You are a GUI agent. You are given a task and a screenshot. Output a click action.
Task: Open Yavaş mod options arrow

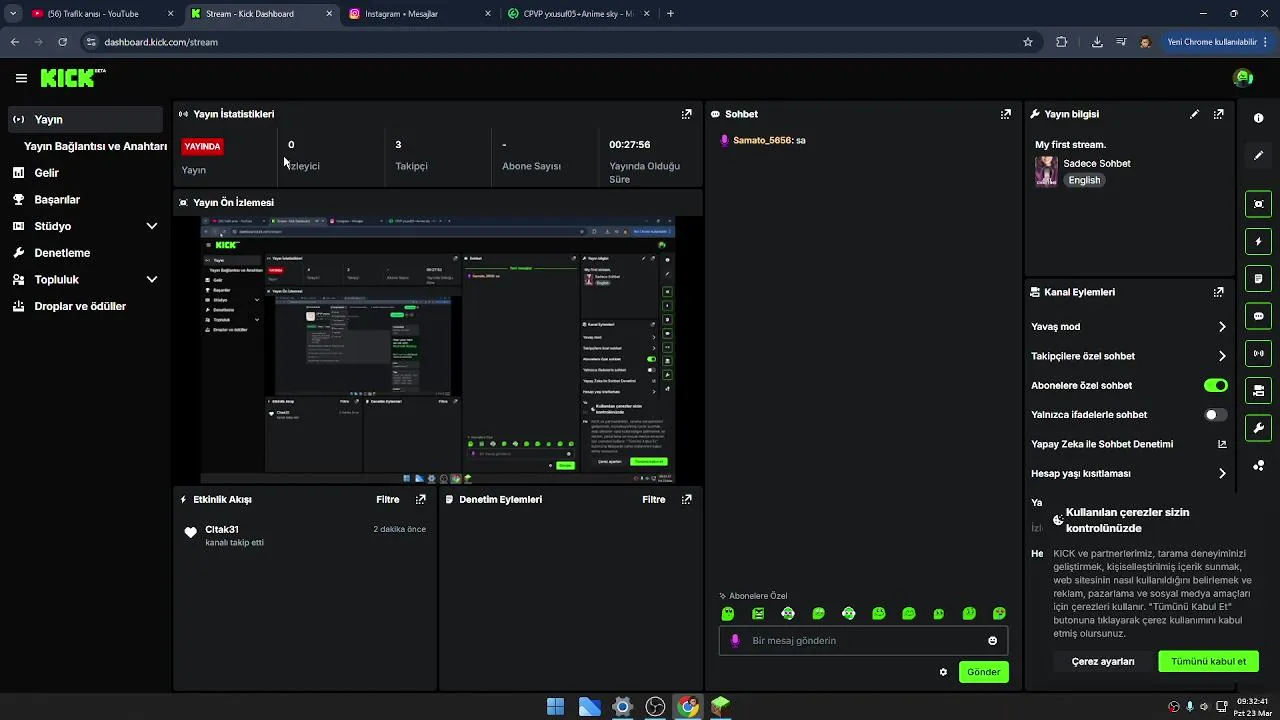tap(1222, 327)
